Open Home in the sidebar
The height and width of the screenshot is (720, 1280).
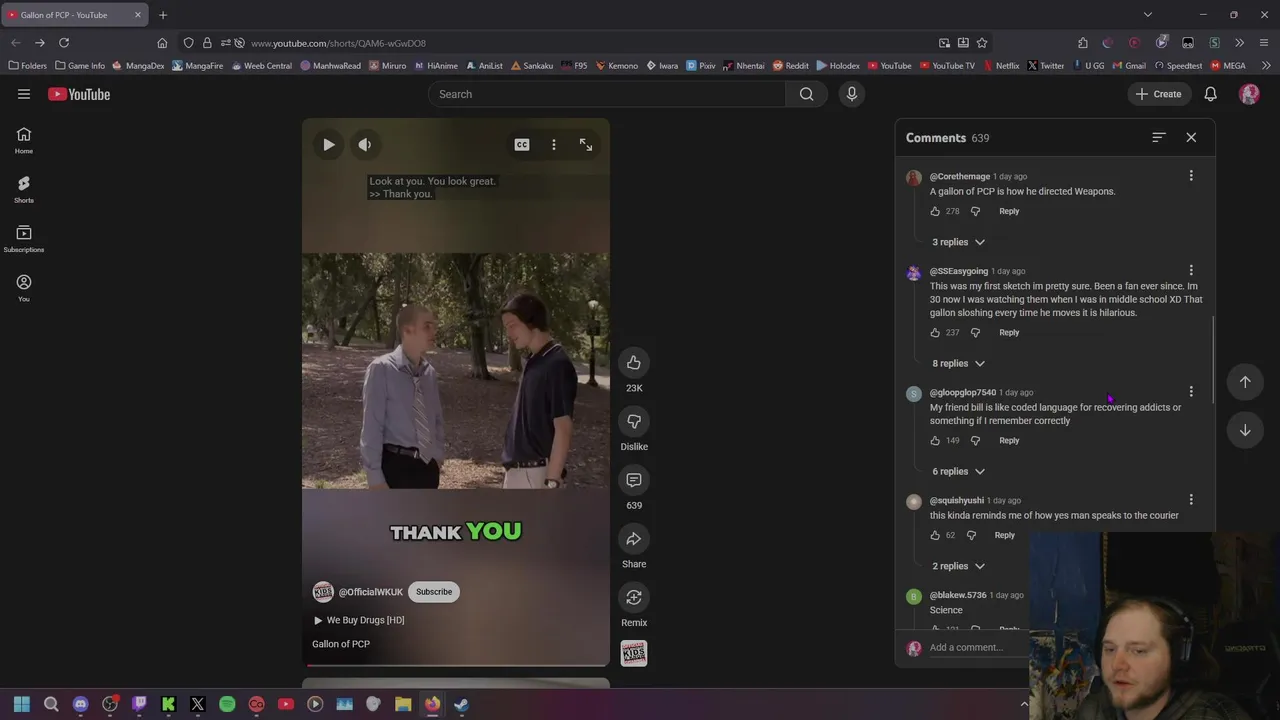click(24, 140)
